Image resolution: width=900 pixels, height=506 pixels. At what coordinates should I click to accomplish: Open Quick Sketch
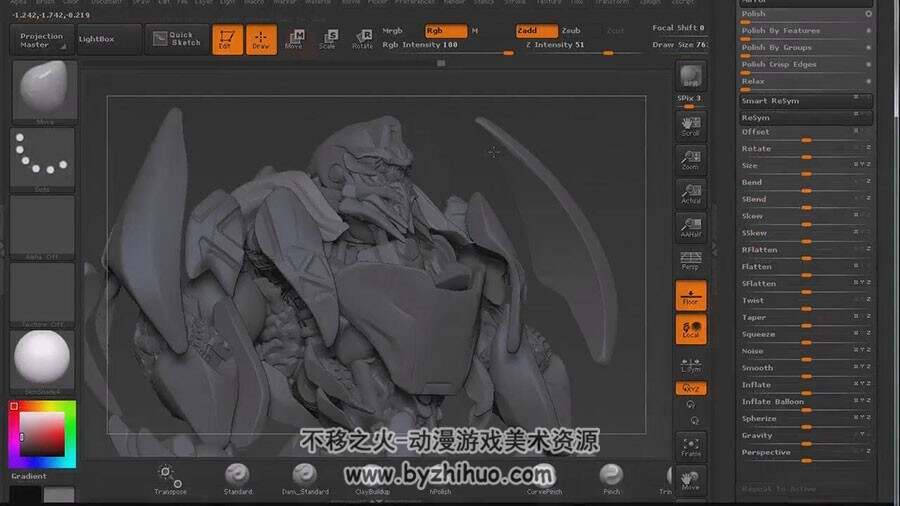(177, 39)
